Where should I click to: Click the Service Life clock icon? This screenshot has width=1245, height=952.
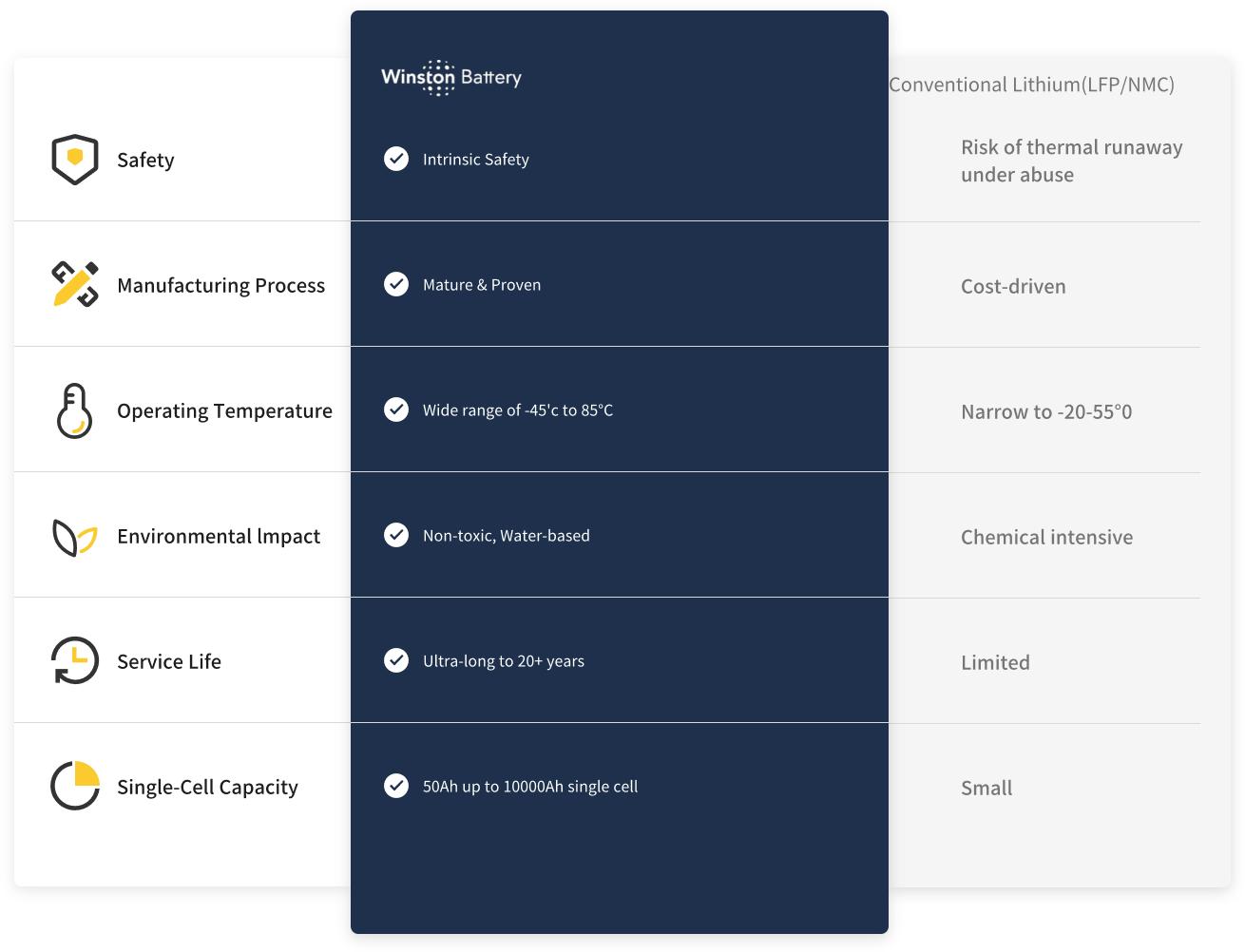pyautogui.click(x=74, y=660)
